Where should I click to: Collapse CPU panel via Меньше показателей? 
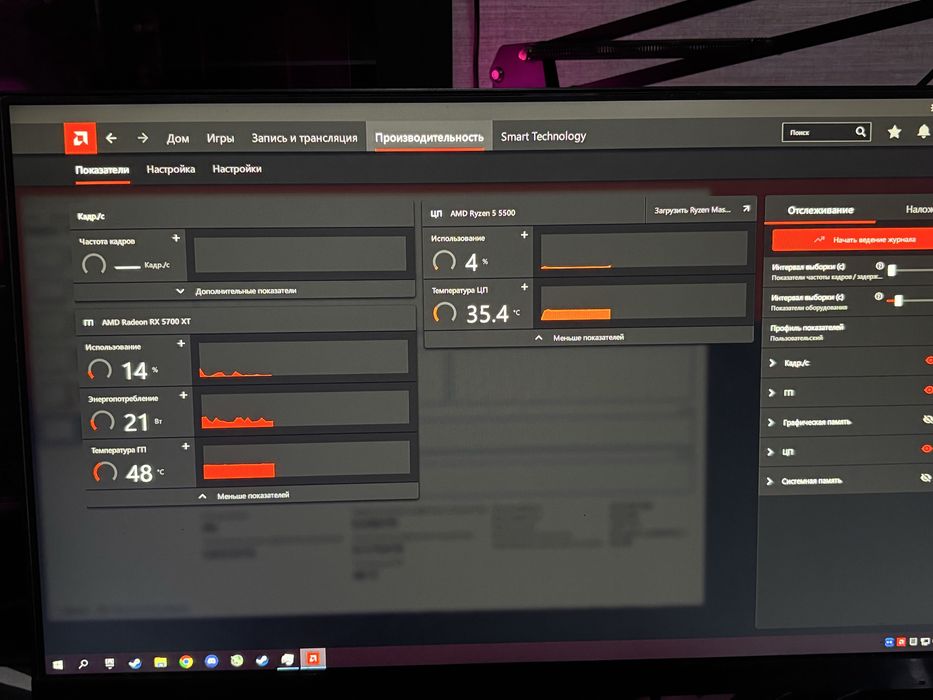588,338
